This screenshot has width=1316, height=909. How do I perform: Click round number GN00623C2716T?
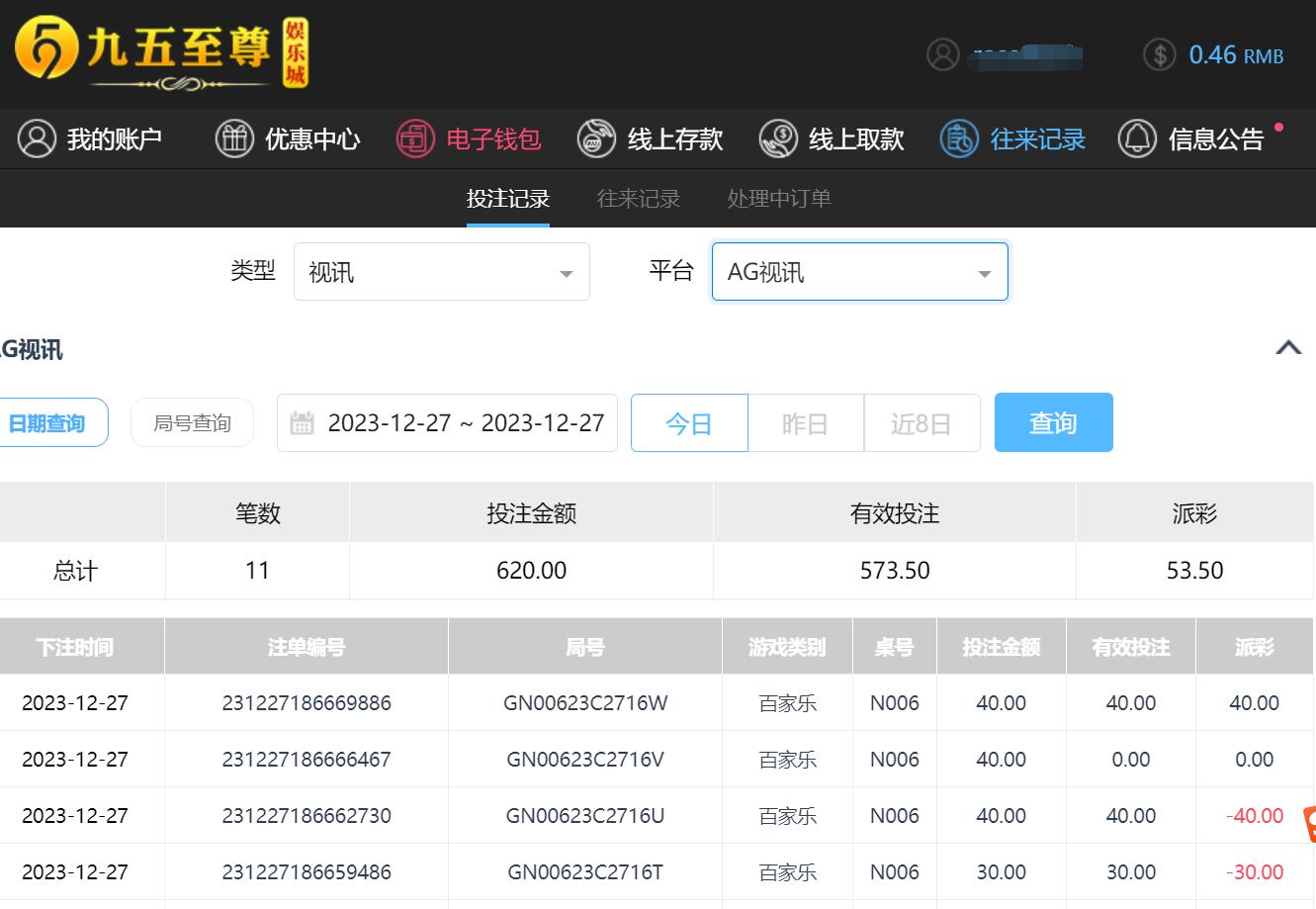pos(585,872)
